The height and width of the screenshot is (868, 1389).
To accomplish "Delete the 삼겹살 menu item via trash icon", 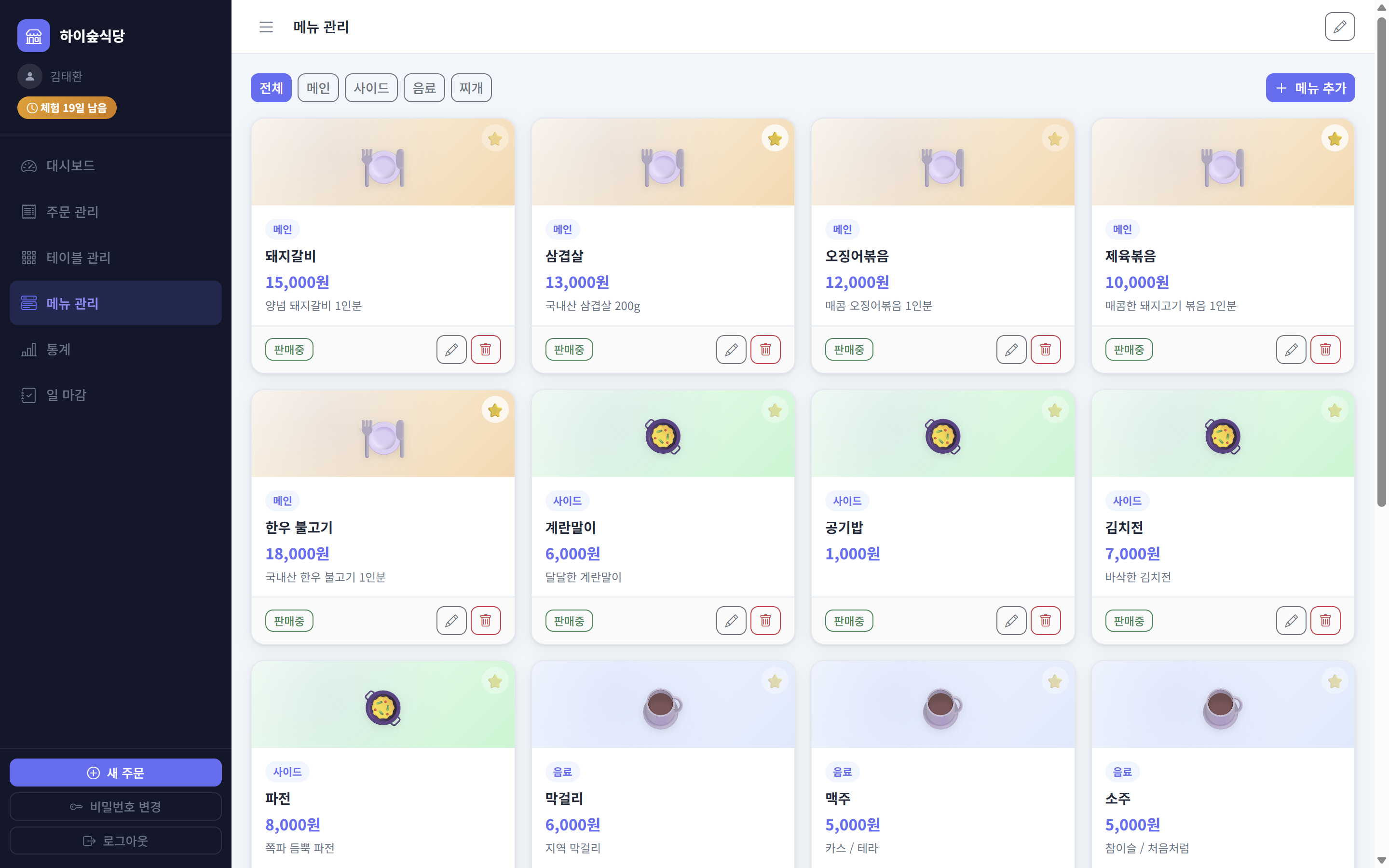I will [x=765, y=350].
